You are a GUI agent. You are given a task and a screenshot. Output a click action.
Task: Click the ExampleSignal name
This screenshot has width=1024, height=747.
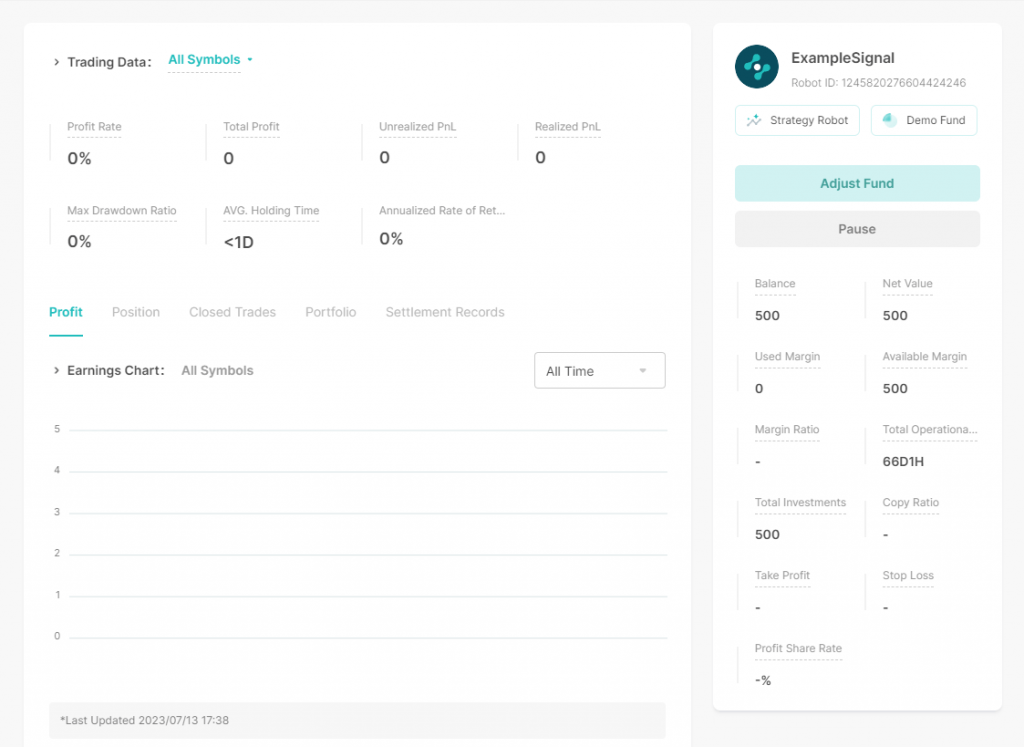point(842,58)
